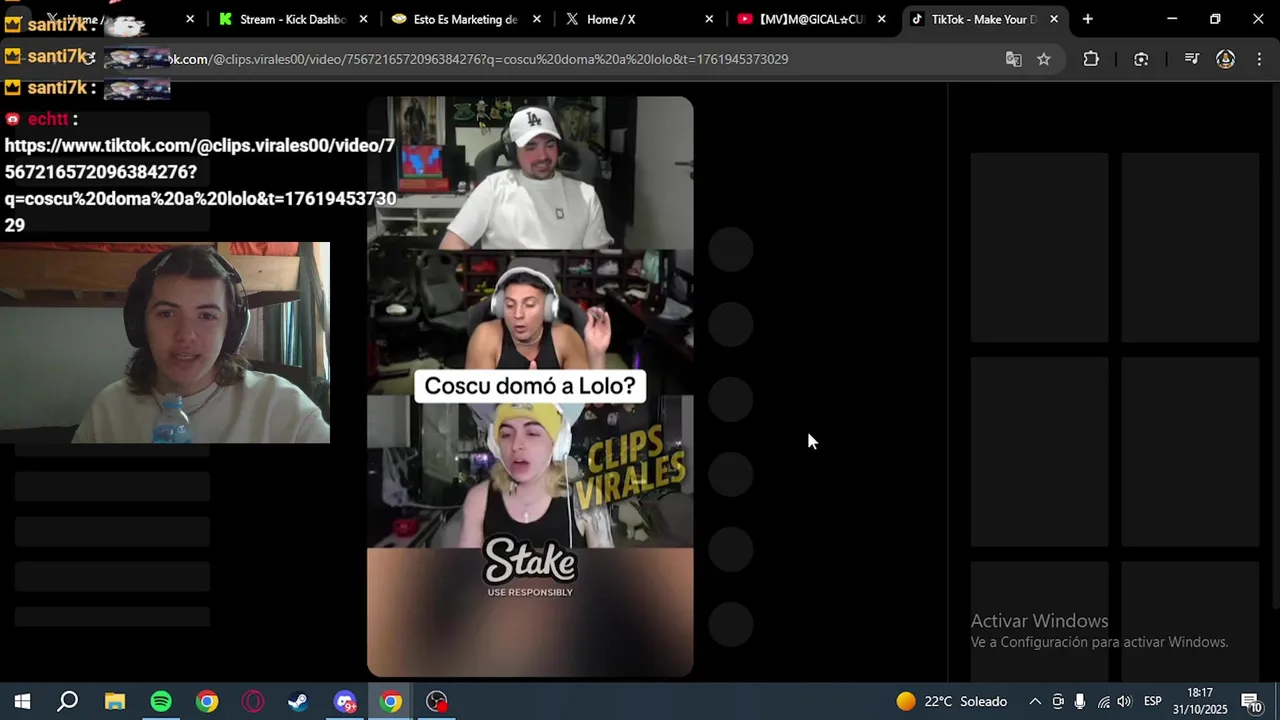1280x720 pixels.
Task: Switch the ESP keyboard language
Action: coord(1153,701)
